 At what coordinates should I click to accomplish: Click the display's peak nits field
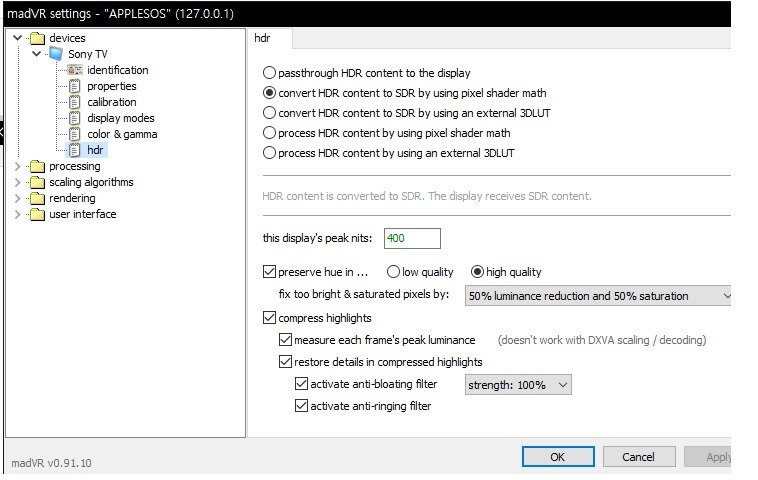[410, 239]
